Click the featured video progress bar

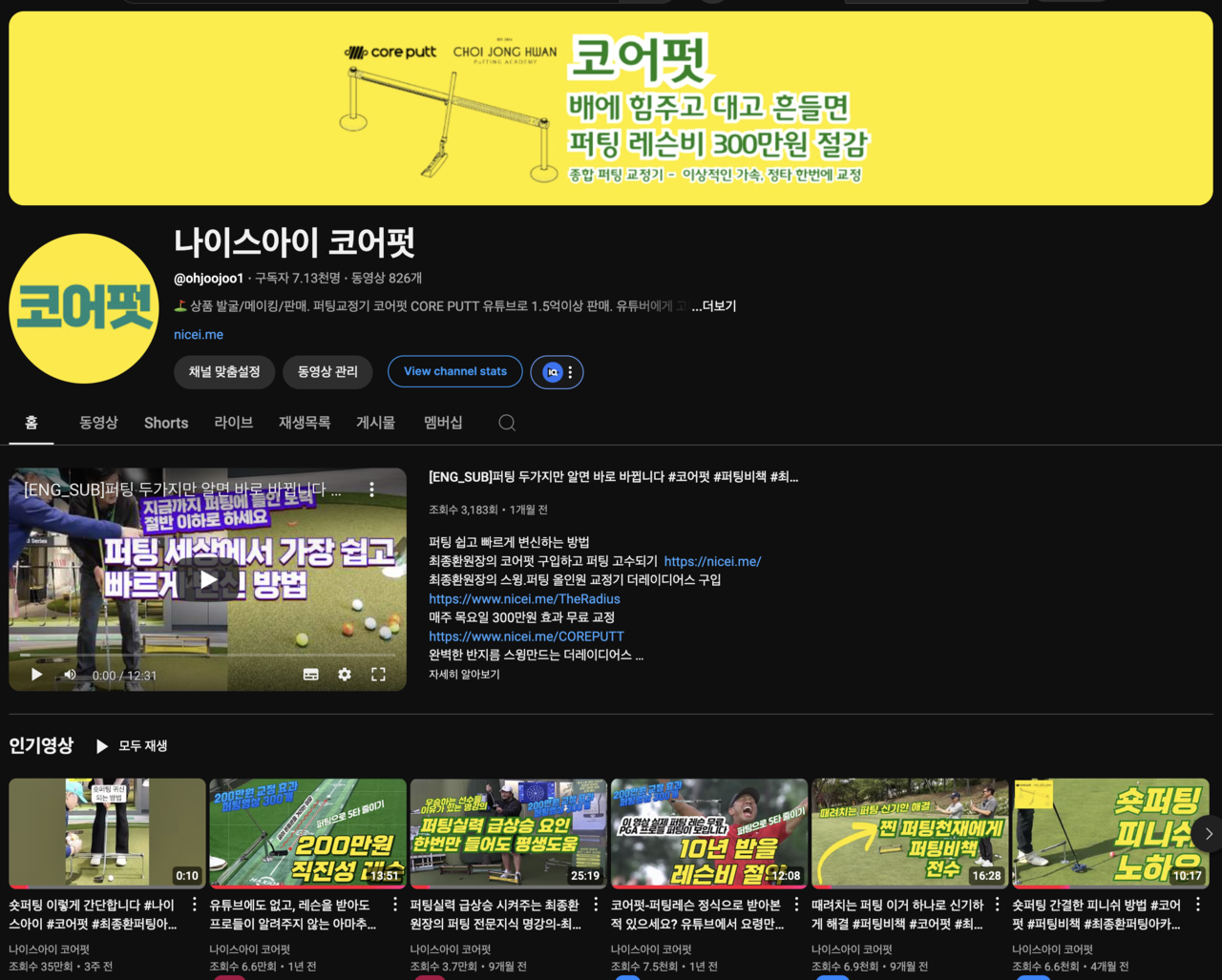point(207,657)
